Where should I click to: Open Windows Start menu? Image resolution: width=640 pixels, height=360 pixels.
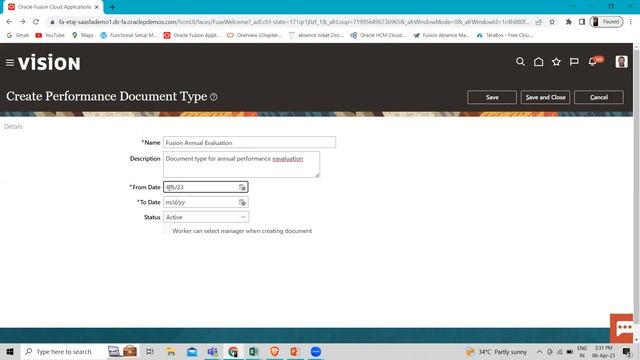10,351
